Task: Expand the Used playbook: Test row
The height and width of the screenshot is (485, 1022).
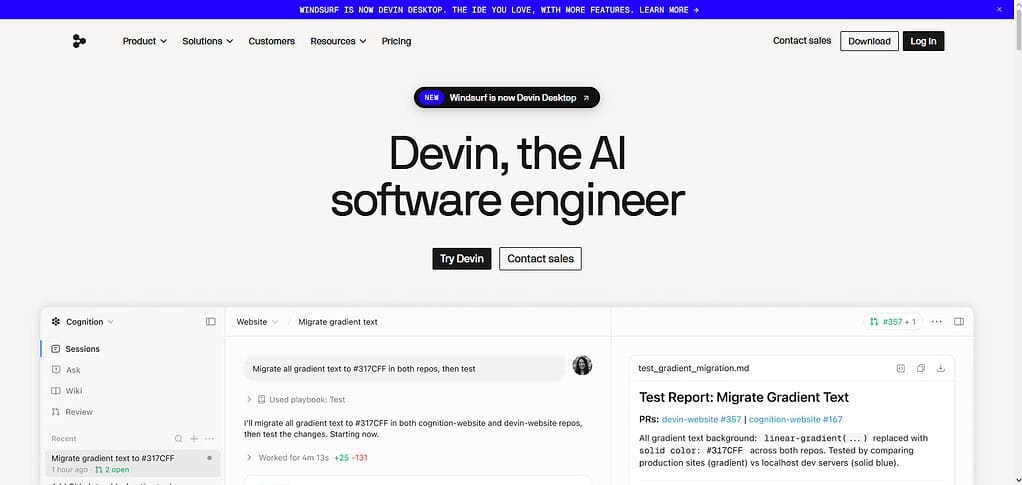Action: pyautogui.click(x=295, y=400)
